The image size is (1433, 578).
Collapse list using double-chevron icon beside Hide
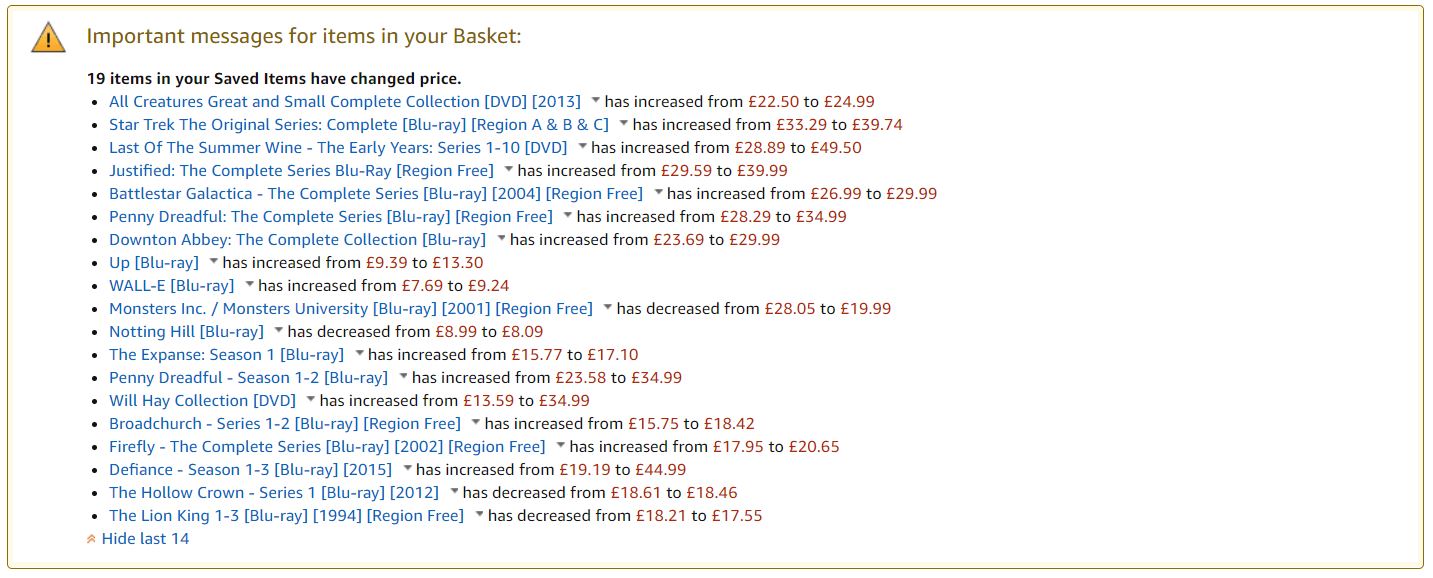click(92, 539)
